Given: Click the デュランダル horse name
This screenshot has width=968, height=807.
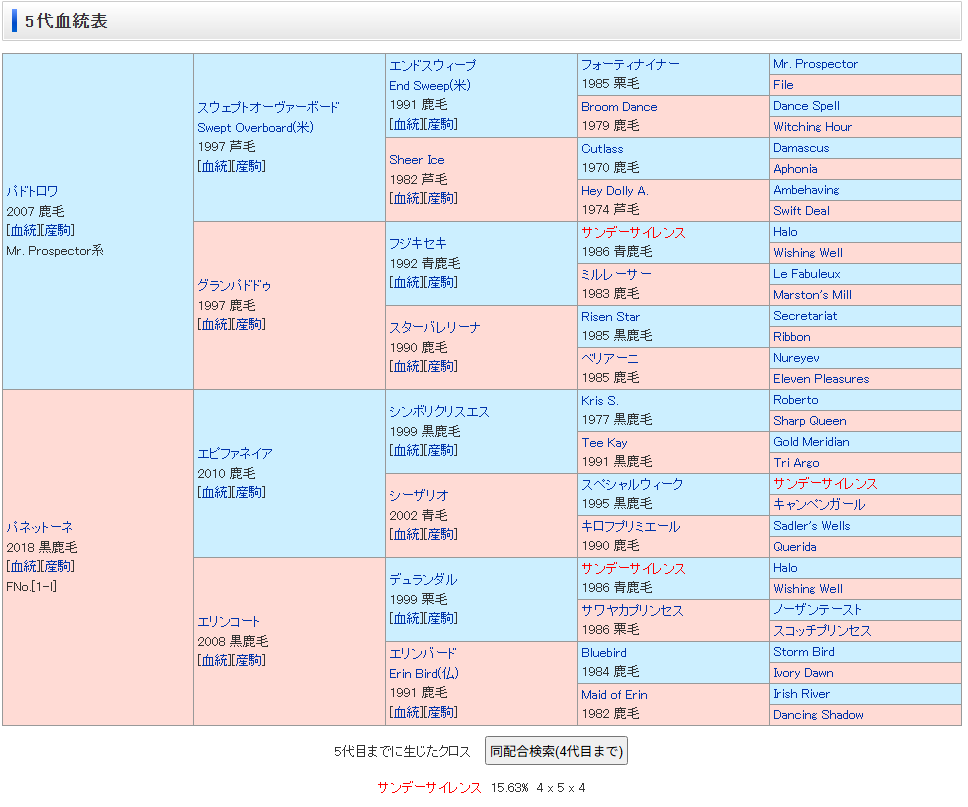Looking at the screenshot, I should 423,579.
